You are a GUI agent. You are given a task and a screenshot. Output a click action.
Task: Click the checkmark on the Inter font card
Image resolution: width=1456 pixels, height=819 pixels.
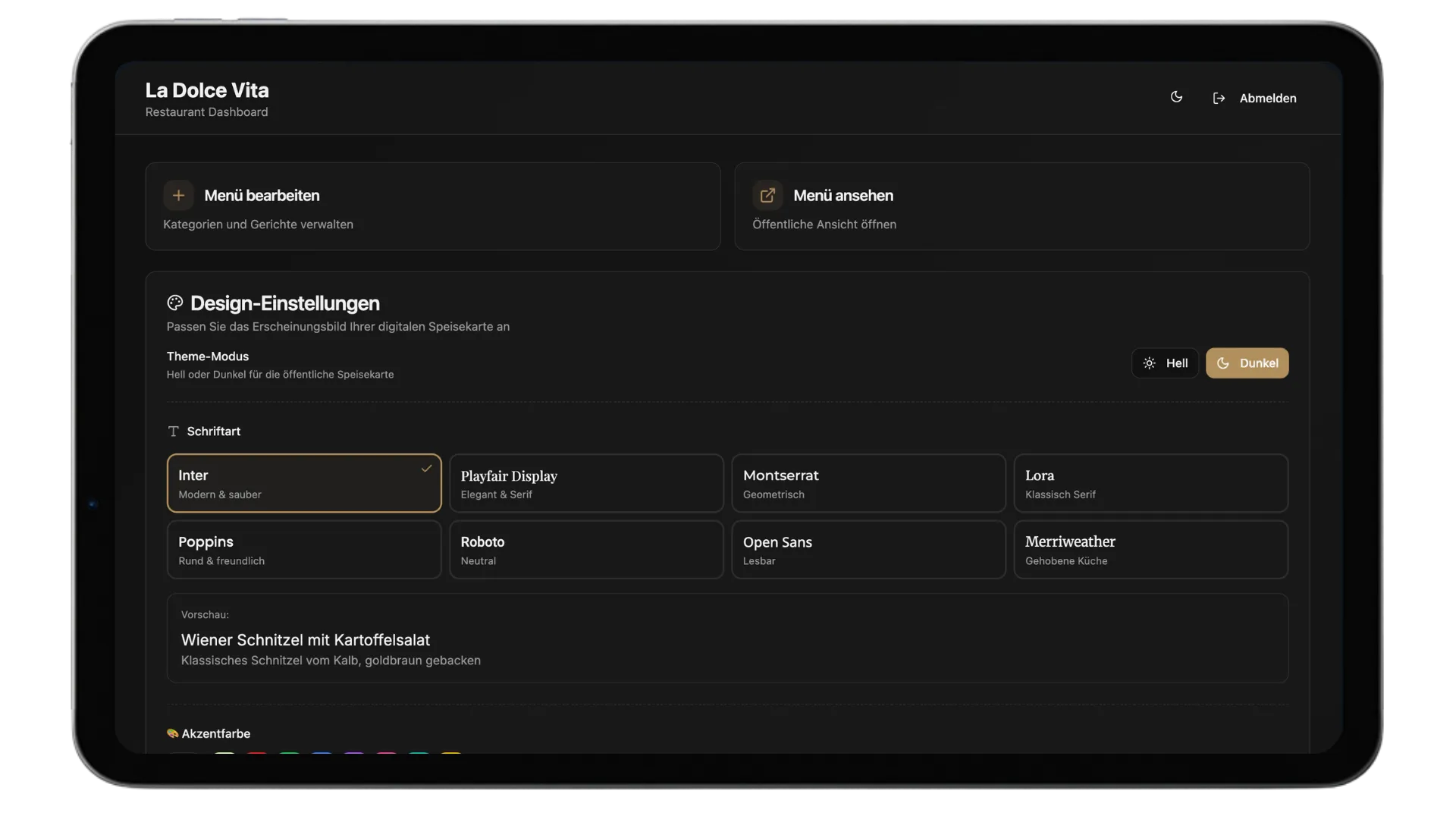pyautogui.click(x=426, y=469)
